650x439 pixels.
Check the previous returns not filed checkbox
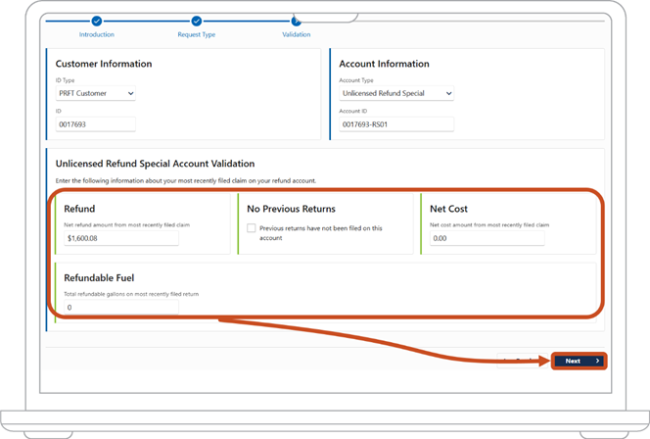tap(251, 228)
